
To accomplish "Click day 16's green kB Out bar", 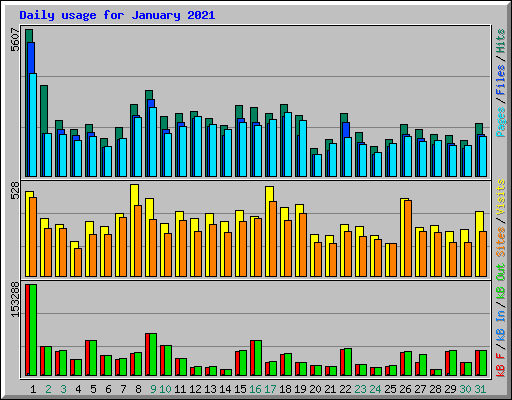I will [258, 358].
